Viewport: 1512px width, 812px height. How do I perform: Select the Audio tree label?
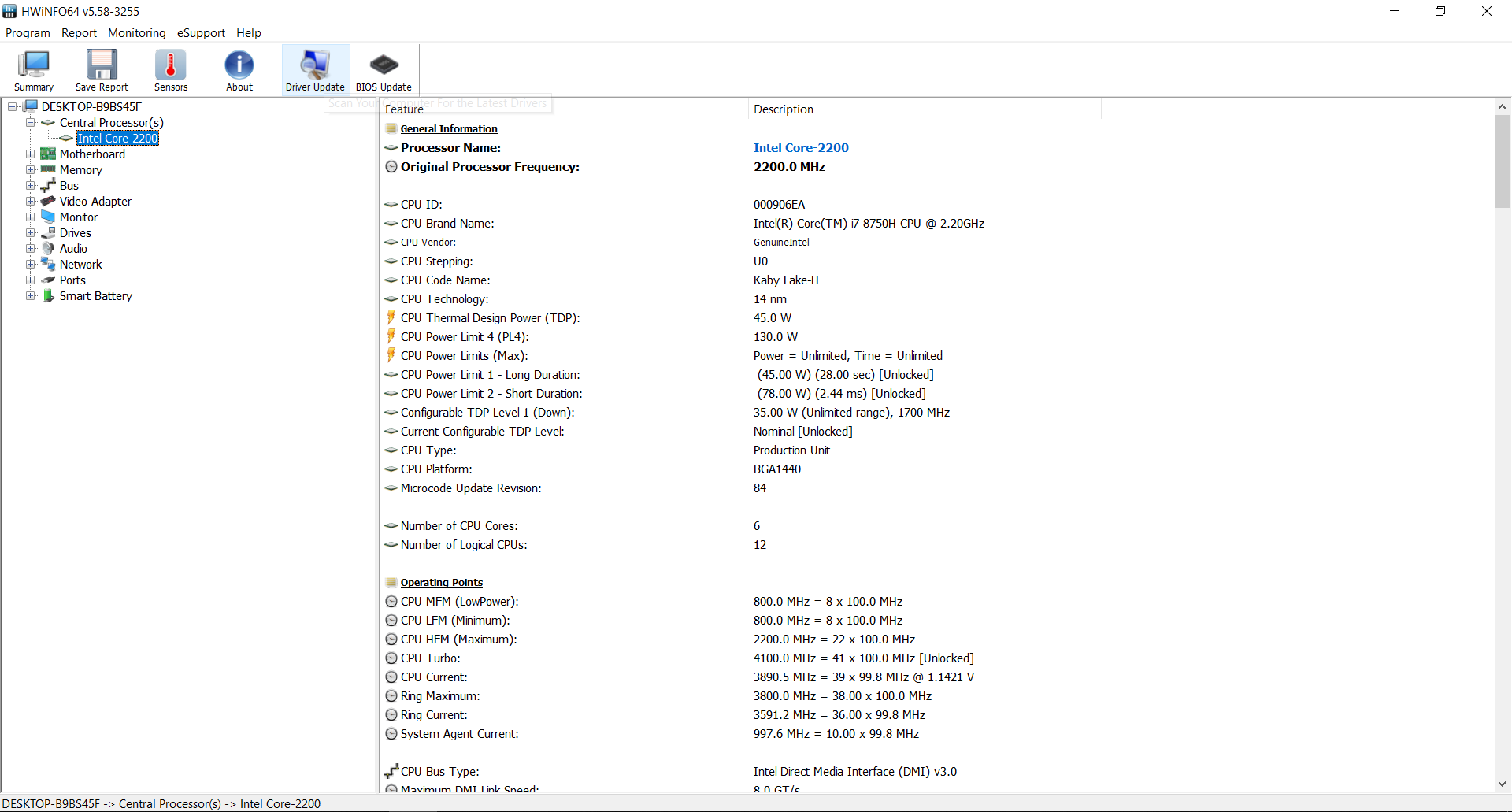73,248
